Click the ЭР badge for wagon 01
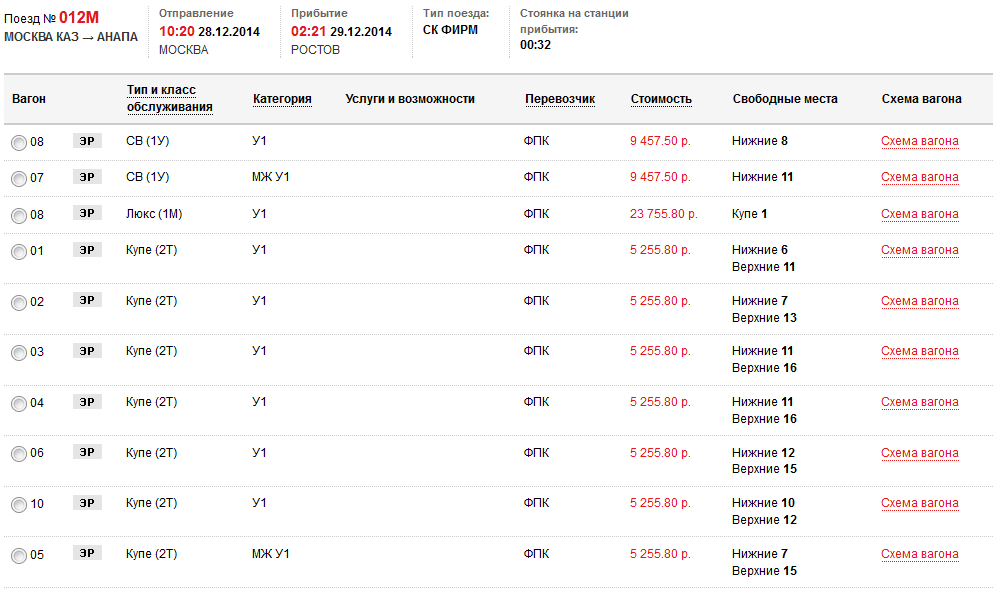 point(87,250)
